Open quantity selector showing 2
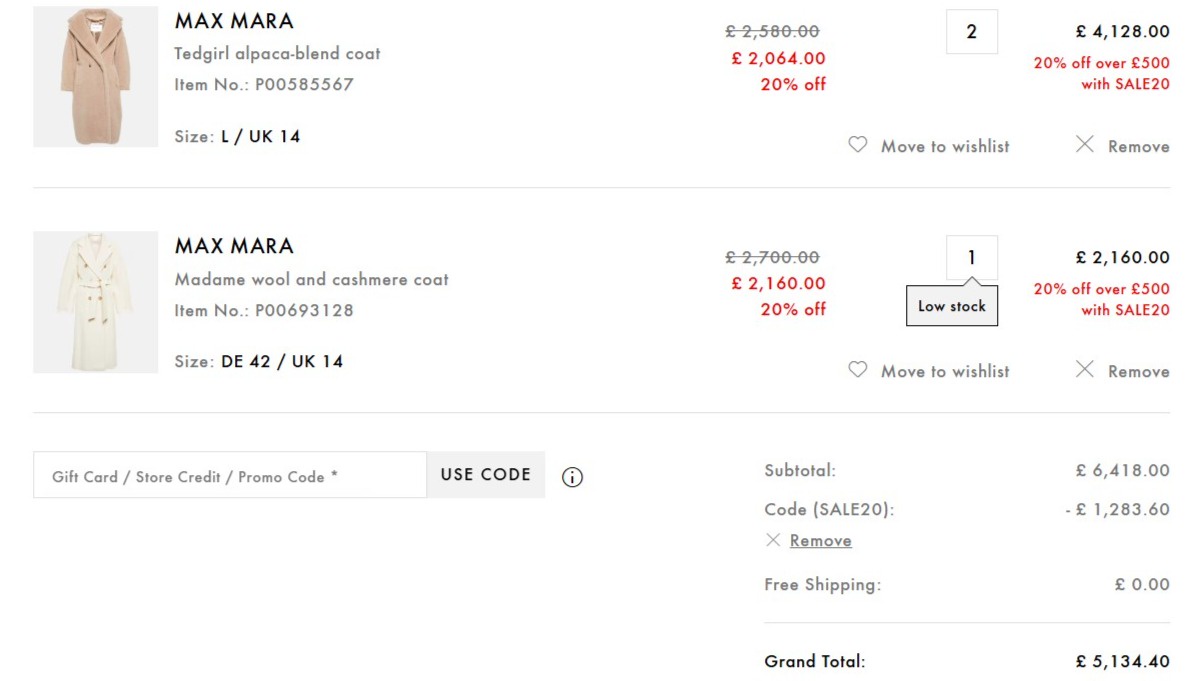The width and height of the screenshot is (1201, 681). [971, 32]
